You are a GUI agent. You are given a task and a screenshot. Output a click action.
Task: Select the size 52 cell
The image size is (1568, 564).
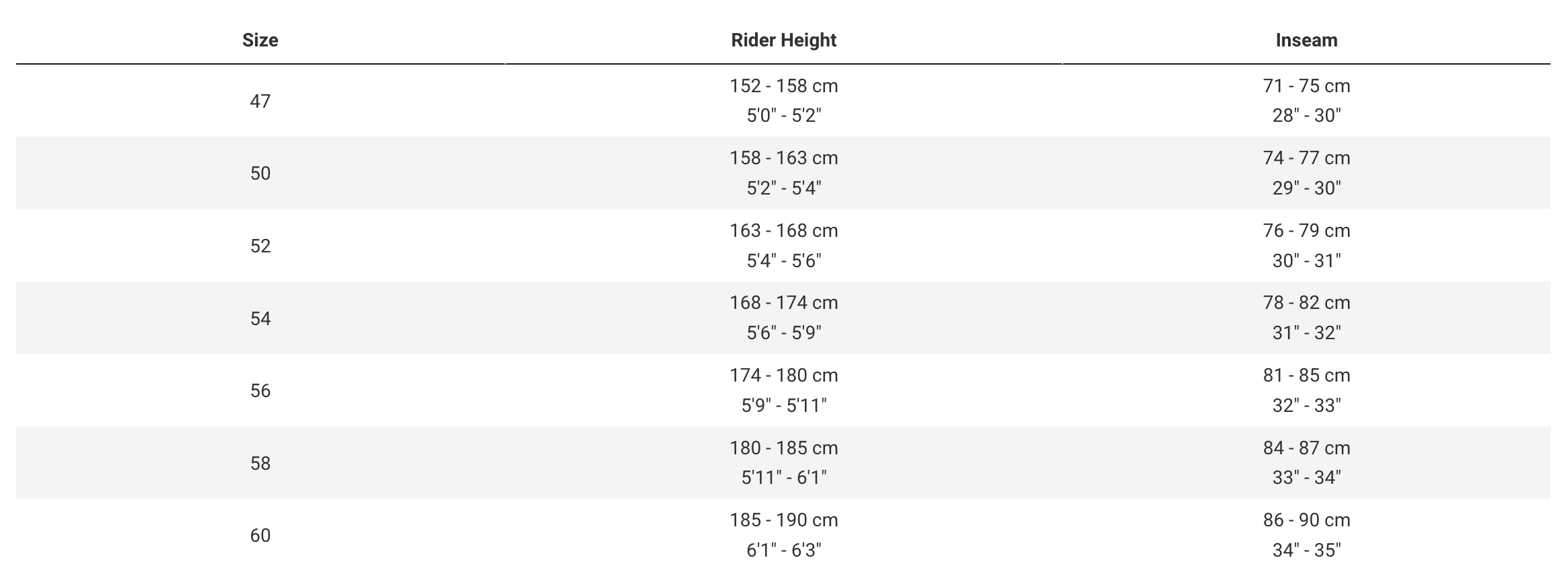(x=260, y=246)
